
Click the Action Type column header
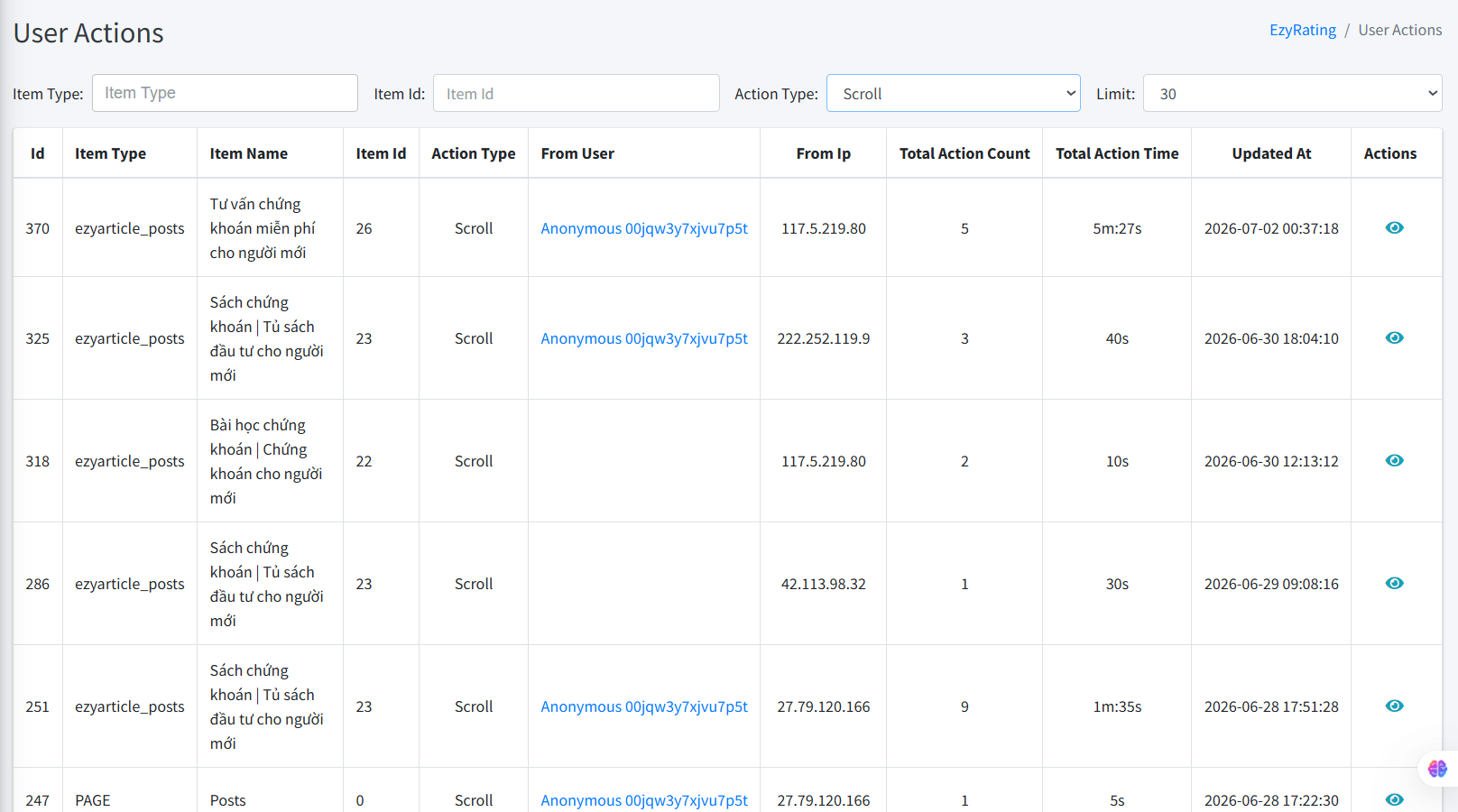coord(473,153)
